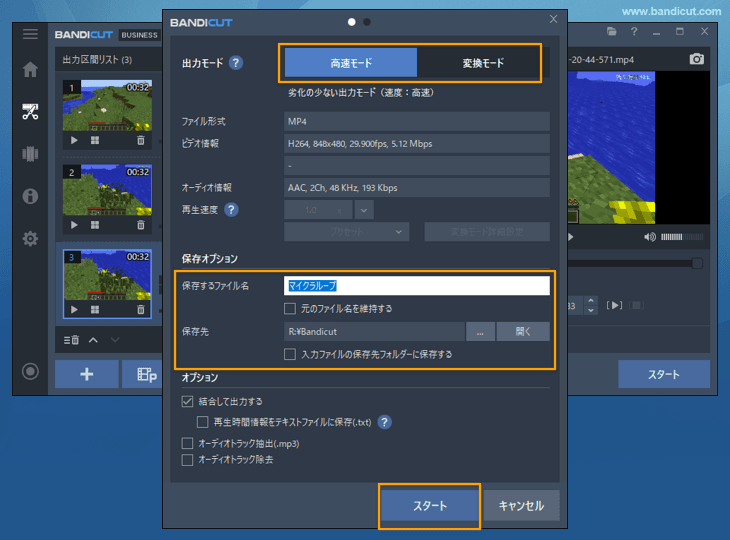Viewport: 730px width, 540px height.
Task: Open help for time info text file option
Action: pyautogui.click(x=385, y=422)
